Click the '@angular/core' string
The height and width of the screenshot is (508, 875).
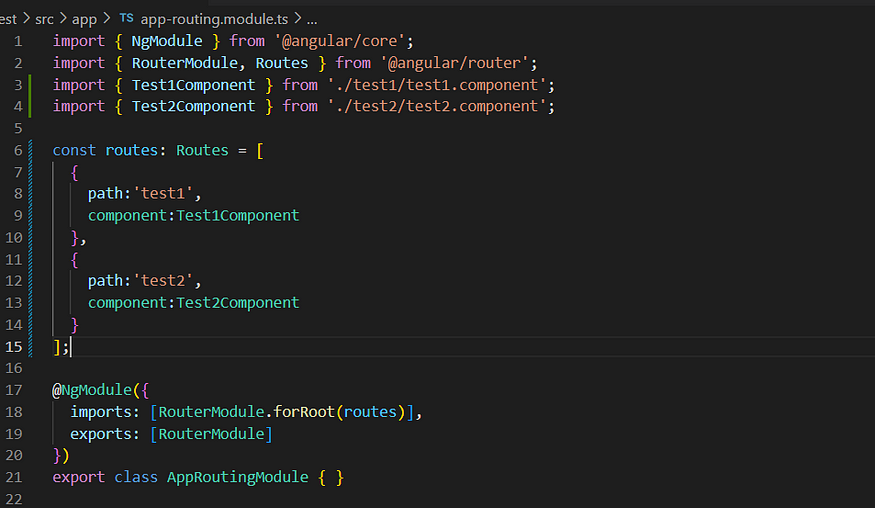(x=339, y=41)
